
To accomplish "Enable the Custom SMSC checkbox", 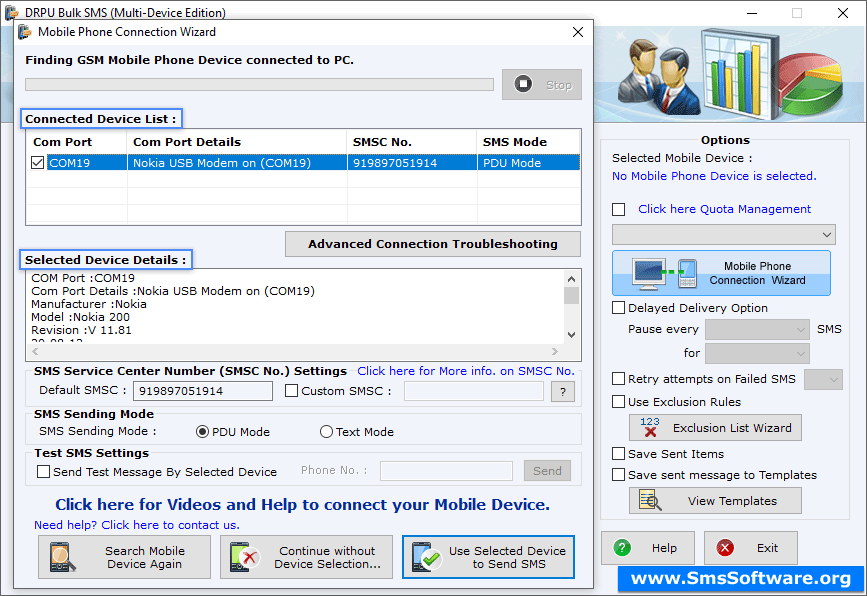I will [291, 391].
